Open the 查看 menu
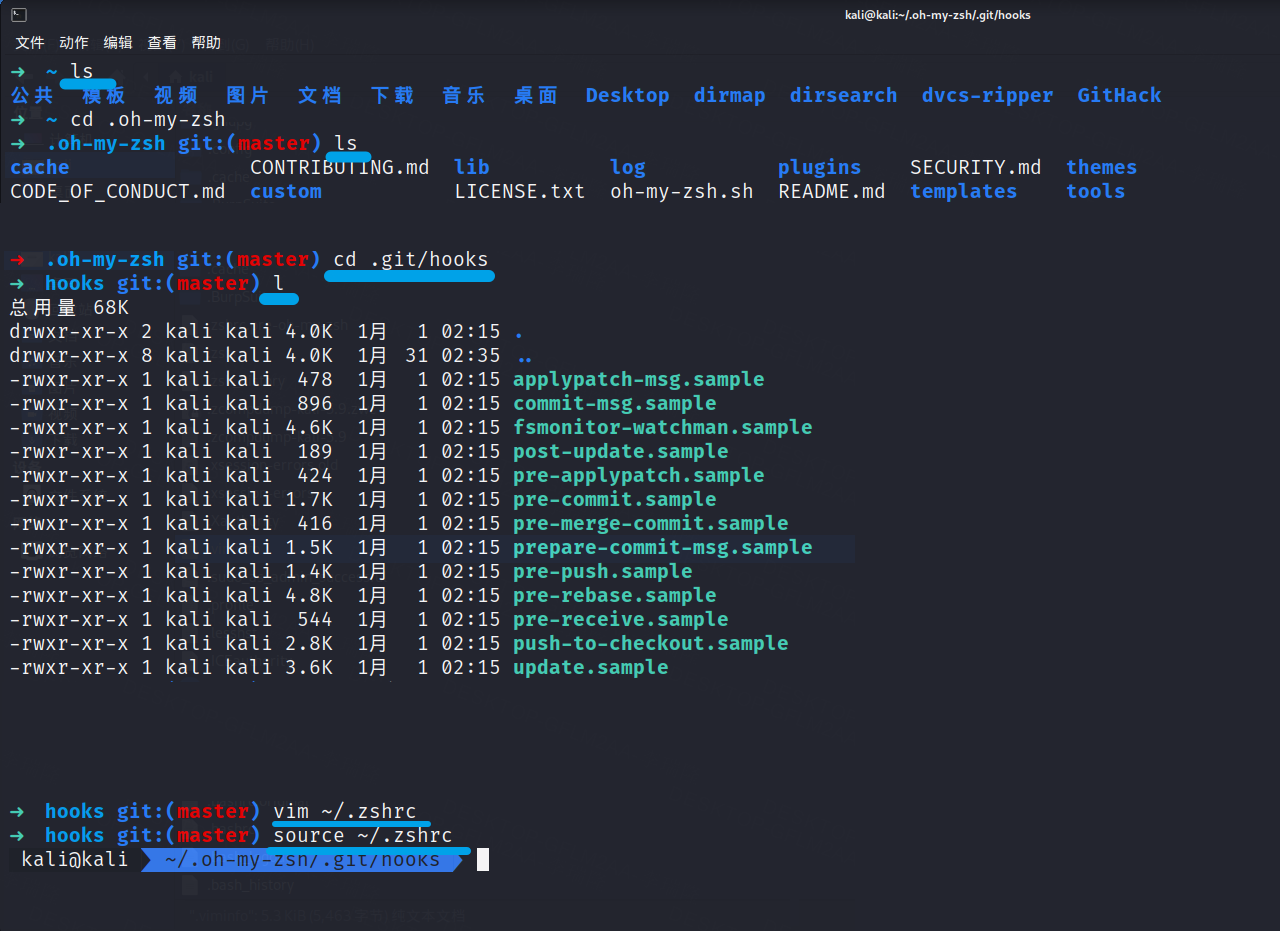The height and width of the screenshot is (931, 1280). coord(162,42)
